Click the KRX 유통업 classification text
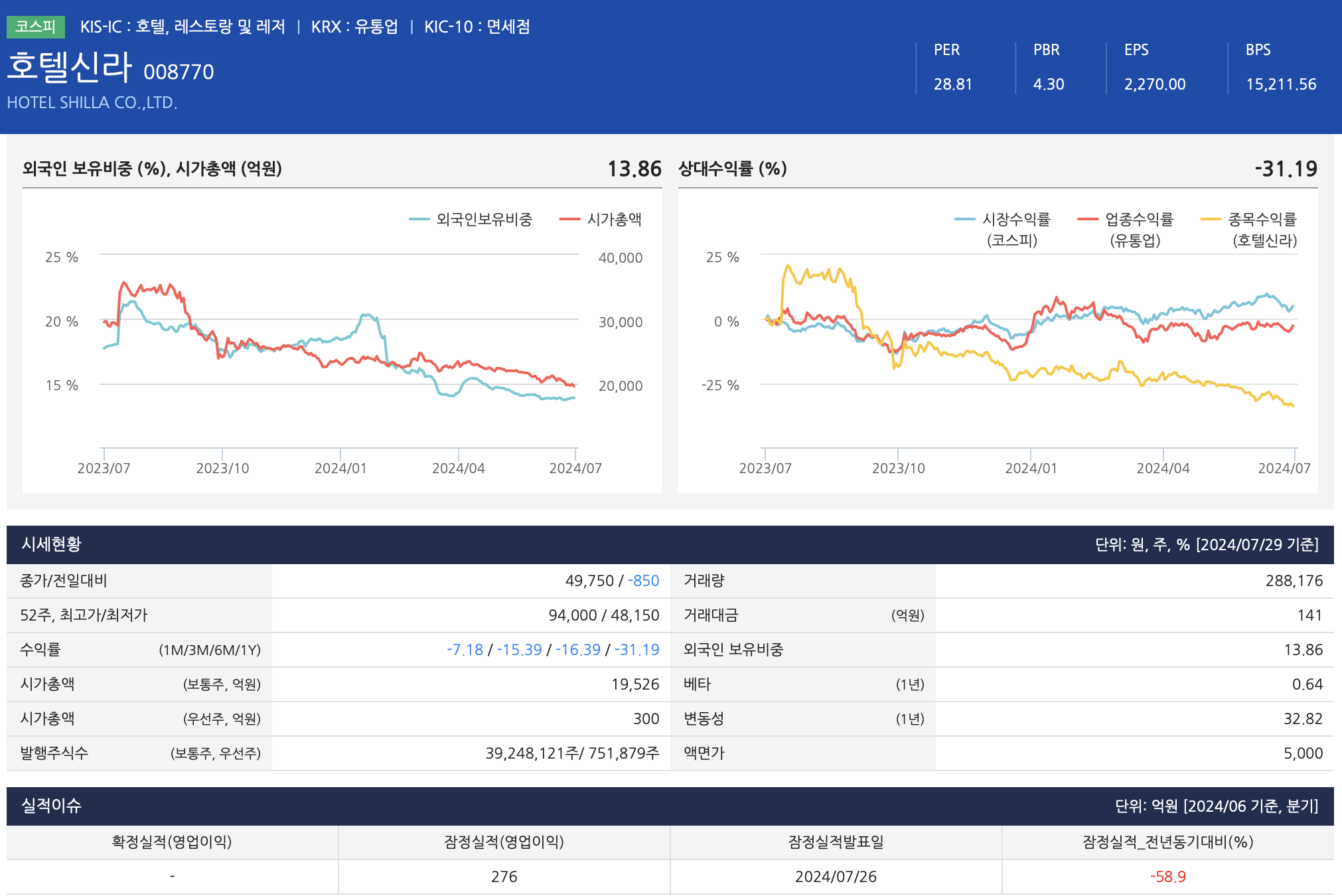The width and height of the screenshot is (1342, 896). pyautogui.click(x=354, y=27)
